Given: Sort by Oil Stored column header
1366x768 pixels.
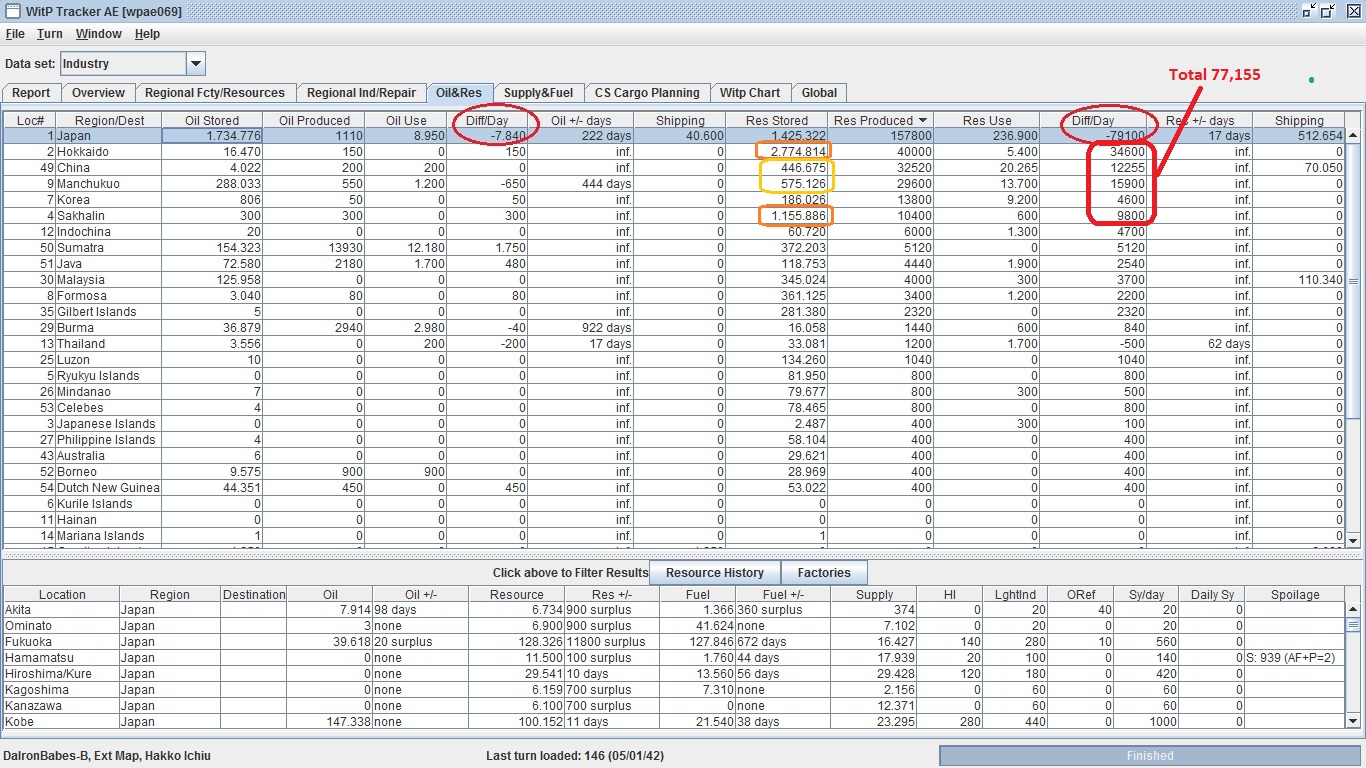Looking at the screenshot, I should coord(212,120).
